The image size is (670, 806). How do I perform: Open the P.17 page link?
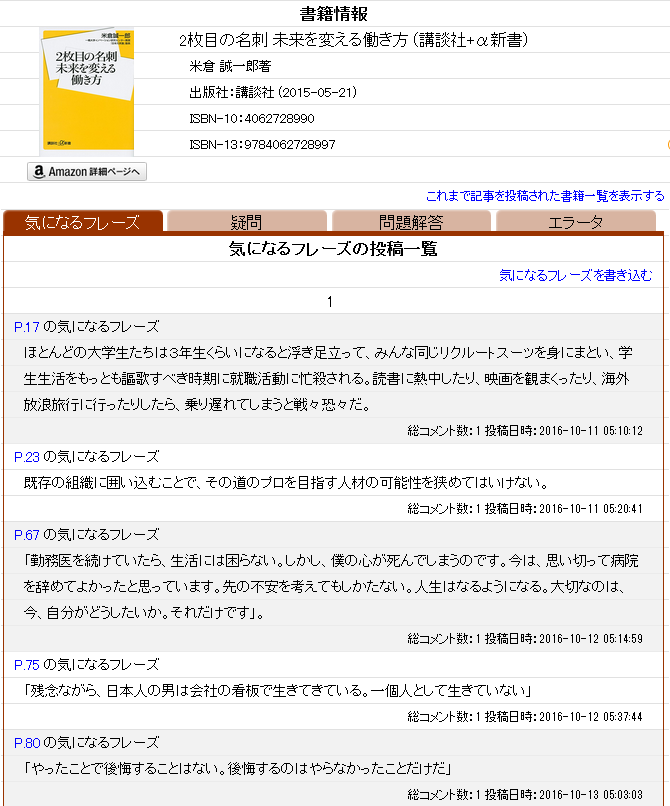27,327
